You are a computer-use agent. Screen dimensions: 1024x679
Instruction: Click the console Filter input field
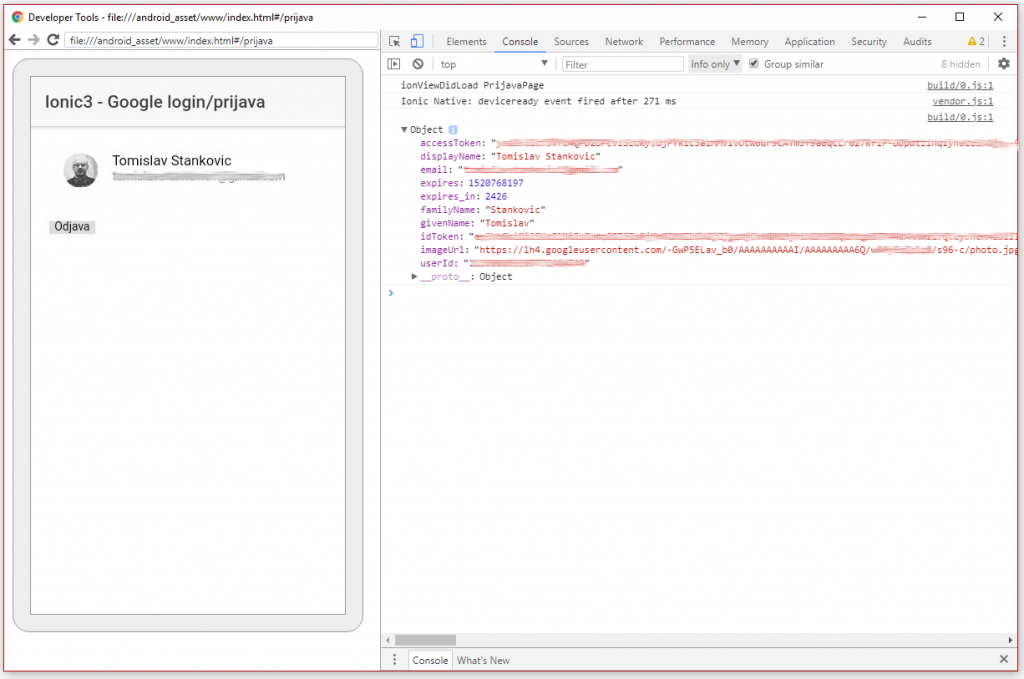[x=623, y=64]
